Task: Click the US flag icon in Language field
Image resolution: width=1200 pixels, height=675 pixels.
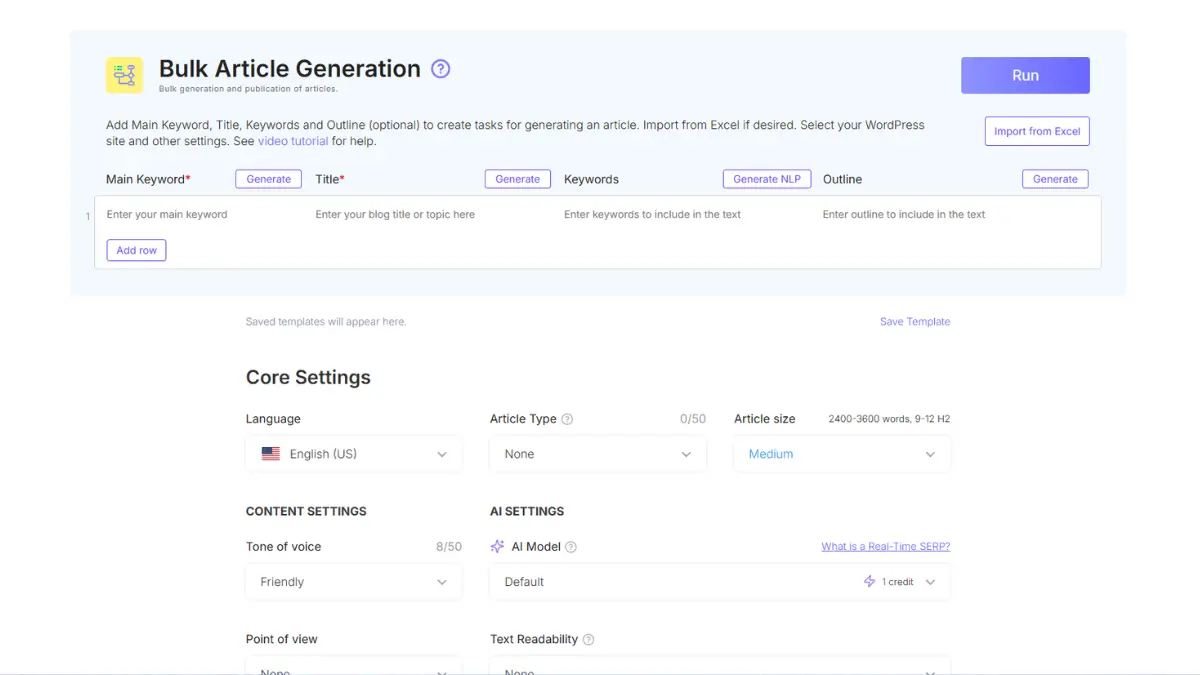Action: (271, 454)
